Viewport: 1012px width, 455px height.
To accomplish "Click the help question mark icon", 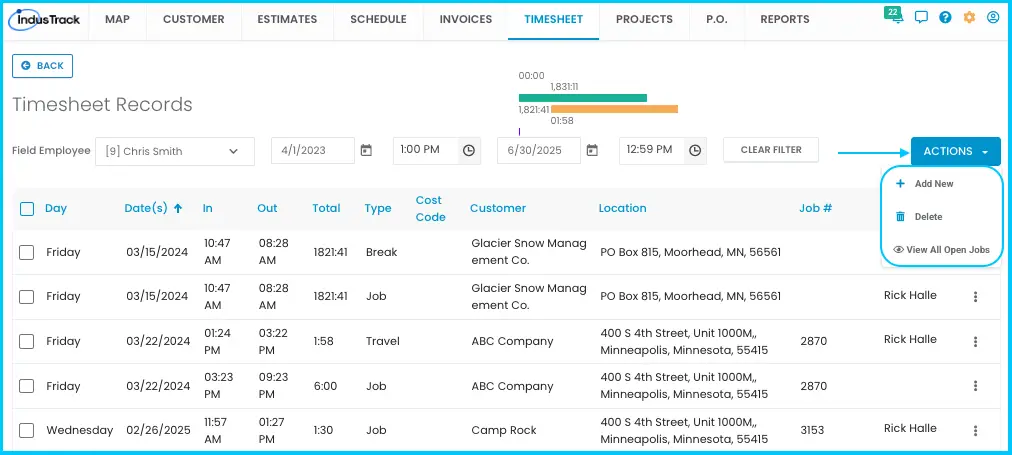I will point(945,17).
